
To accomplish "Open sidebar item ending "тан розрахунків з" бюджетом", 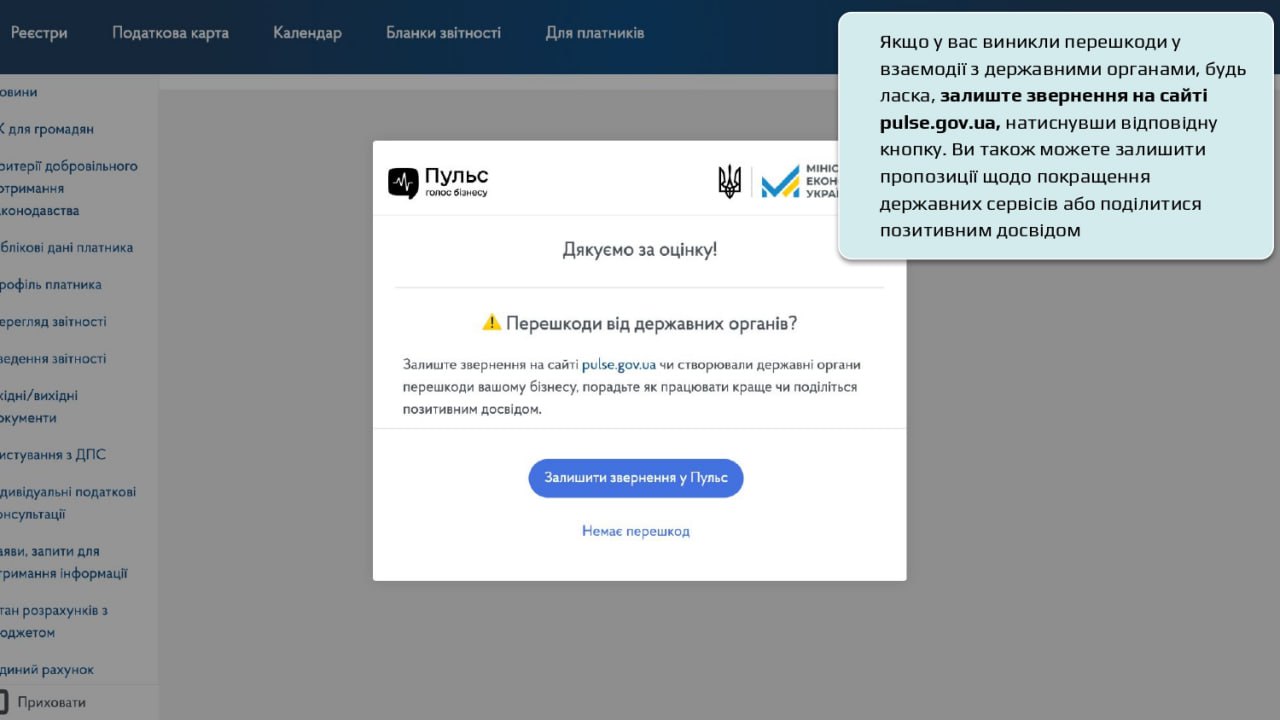I will 54,621.
